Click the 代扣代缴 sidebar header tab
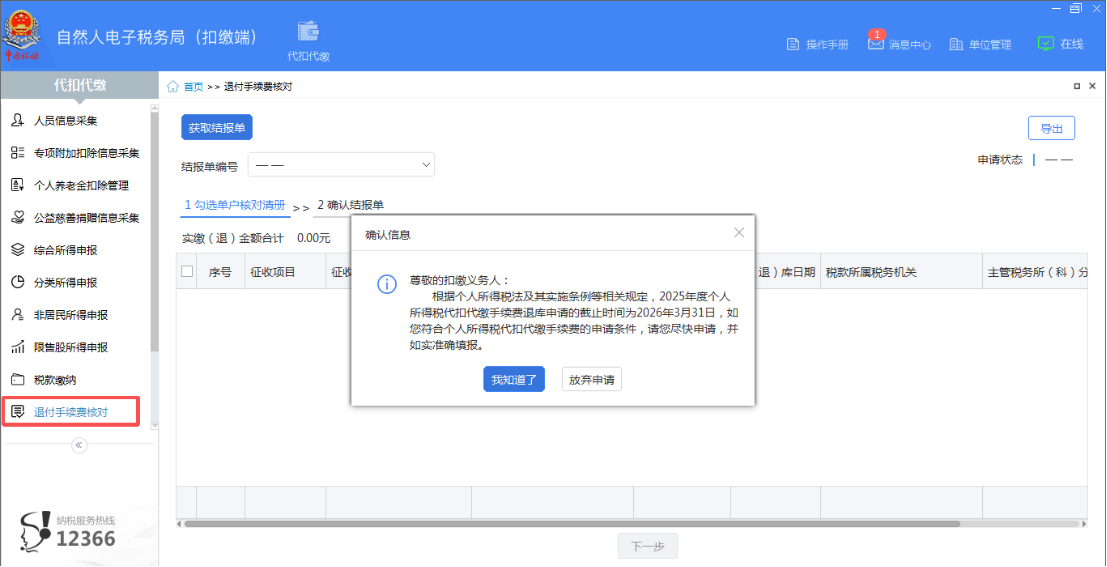The width and height of the screenshot is (1107, 567). tap(80, 85)
